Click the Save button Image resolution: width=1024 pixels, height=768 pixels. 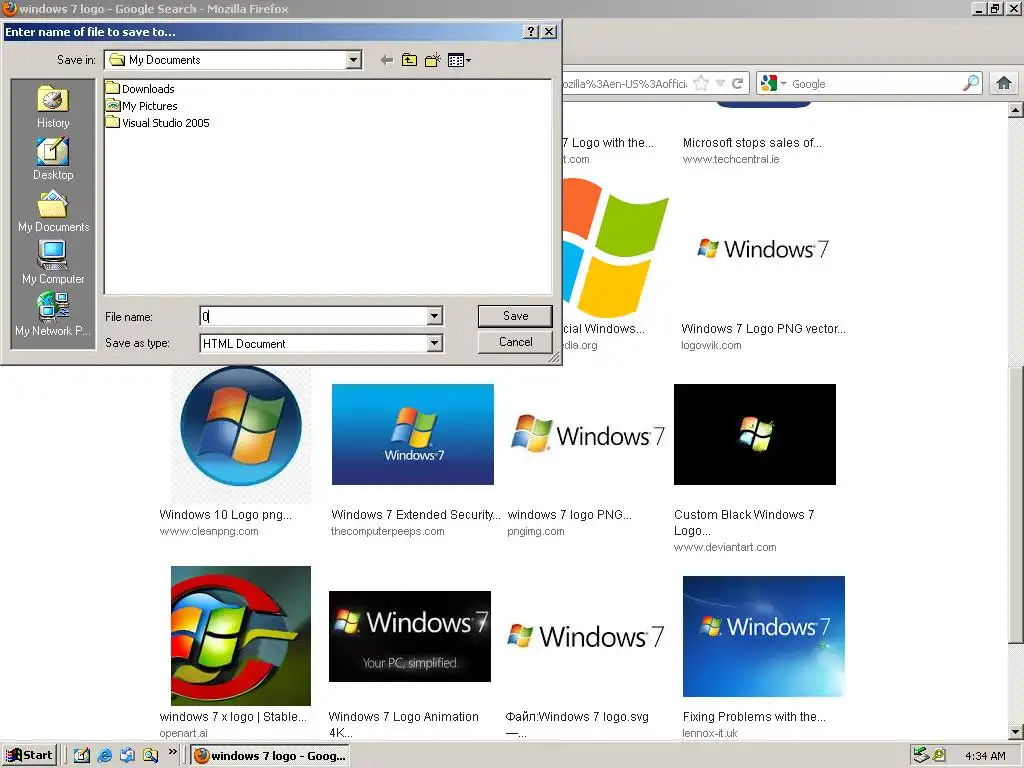pos(515,315)
